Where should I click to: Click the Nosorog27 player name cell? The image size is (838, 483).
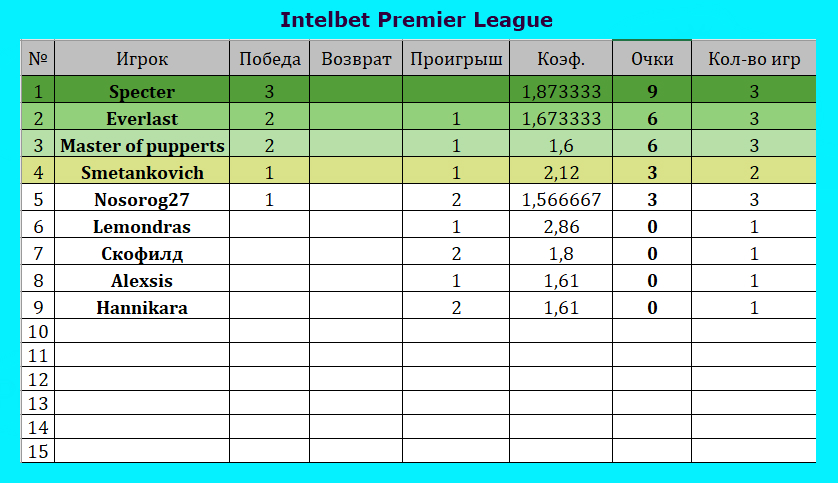142,198
